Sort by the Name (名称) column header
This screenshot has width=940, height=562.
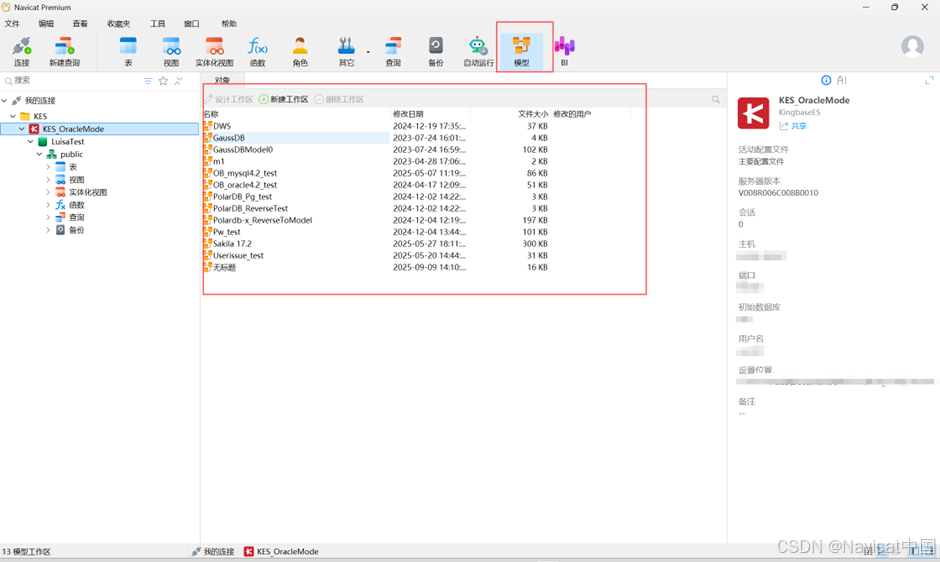pos(296,114)
